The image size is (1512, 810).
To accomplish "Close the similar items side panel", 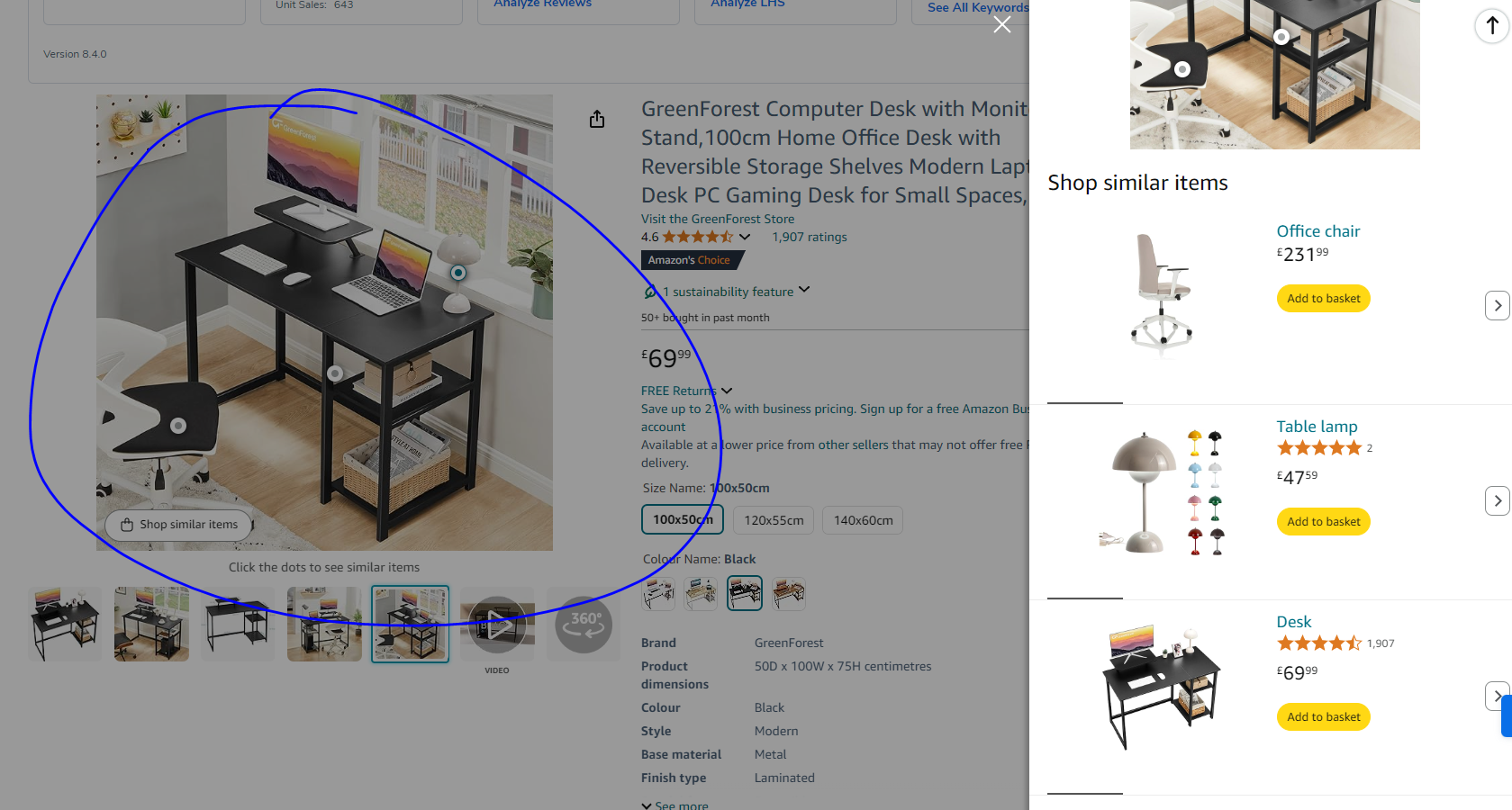I will click(1002, 25).
